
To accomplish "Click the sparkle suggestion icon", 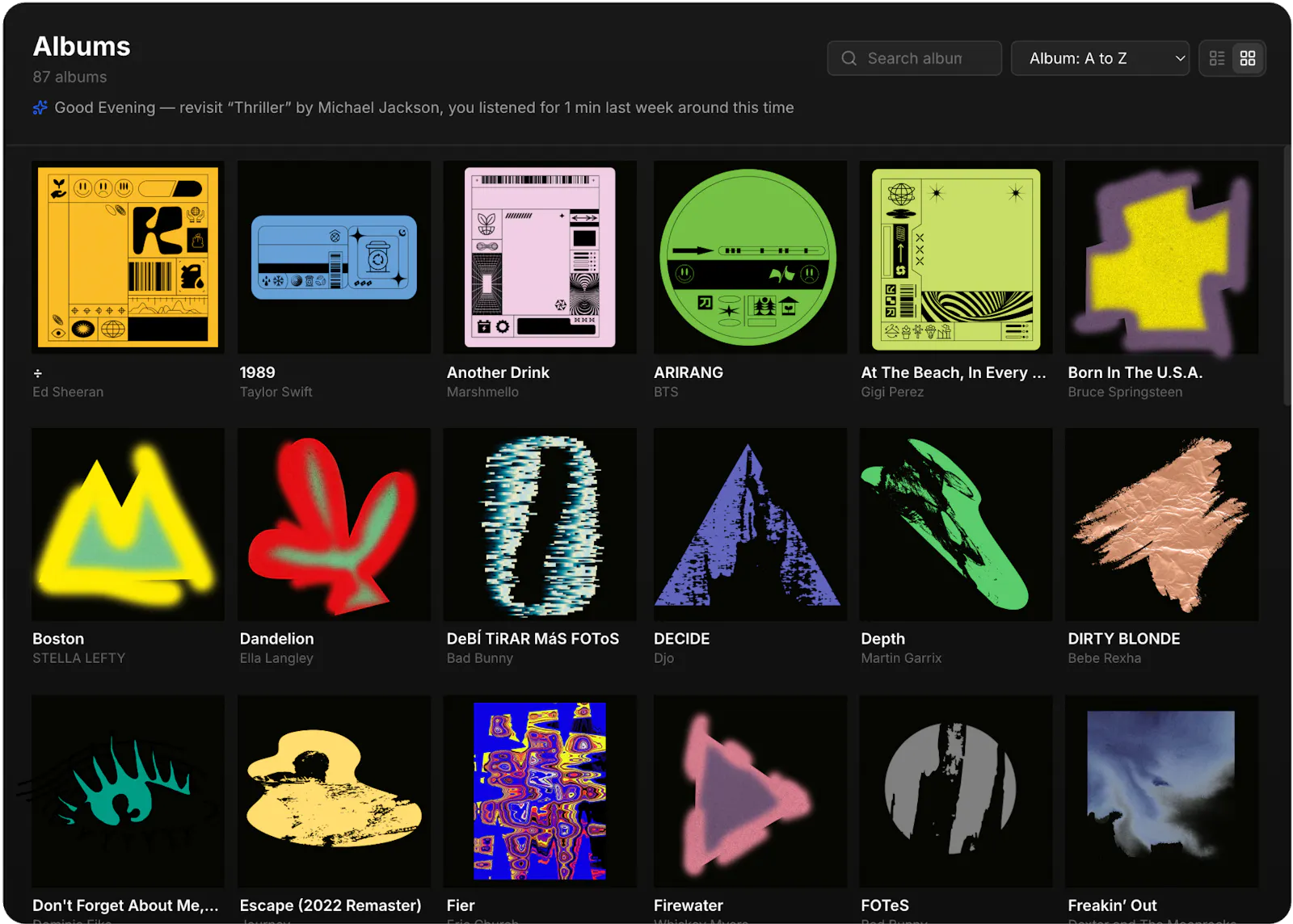I will click(x=40, y=107).
